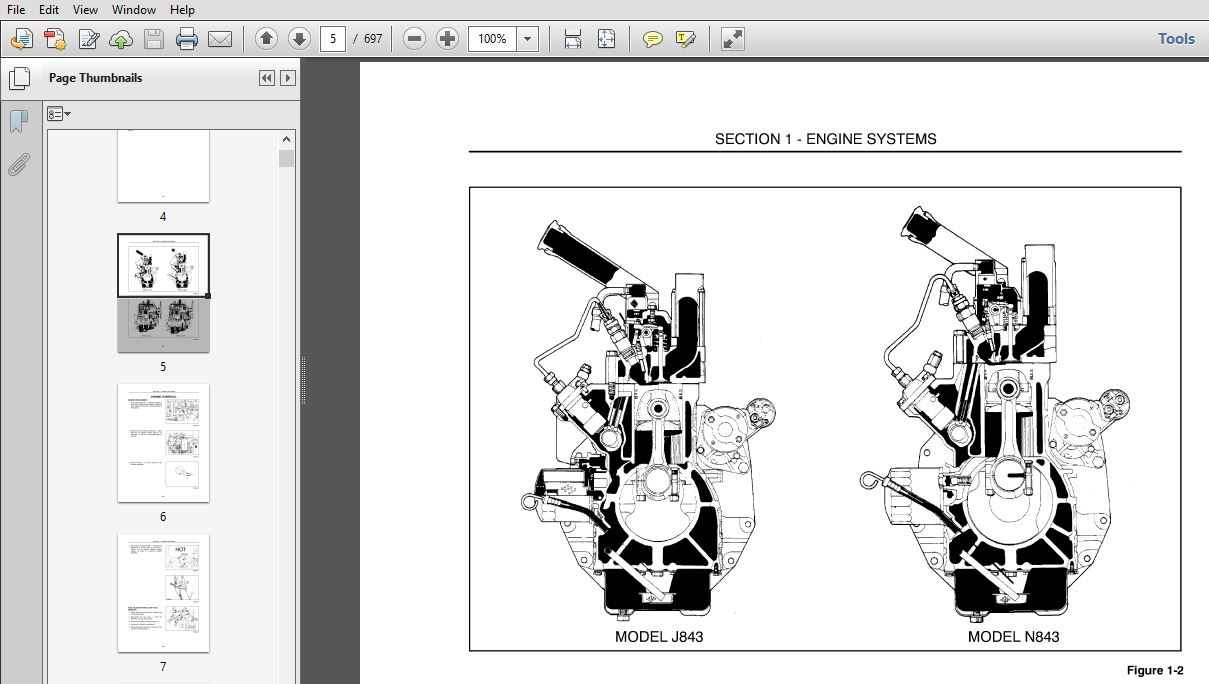Click the 'MODEL J843' caption

point(659,636)
